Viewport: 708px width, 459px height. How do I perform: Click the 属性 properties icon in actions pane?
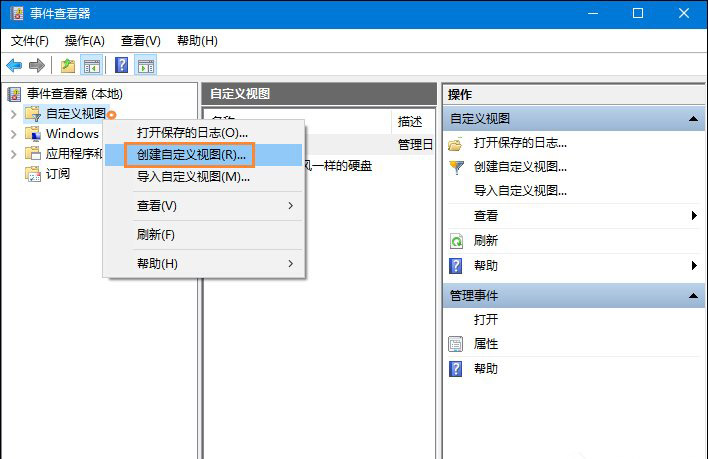[x=457, y=344]
